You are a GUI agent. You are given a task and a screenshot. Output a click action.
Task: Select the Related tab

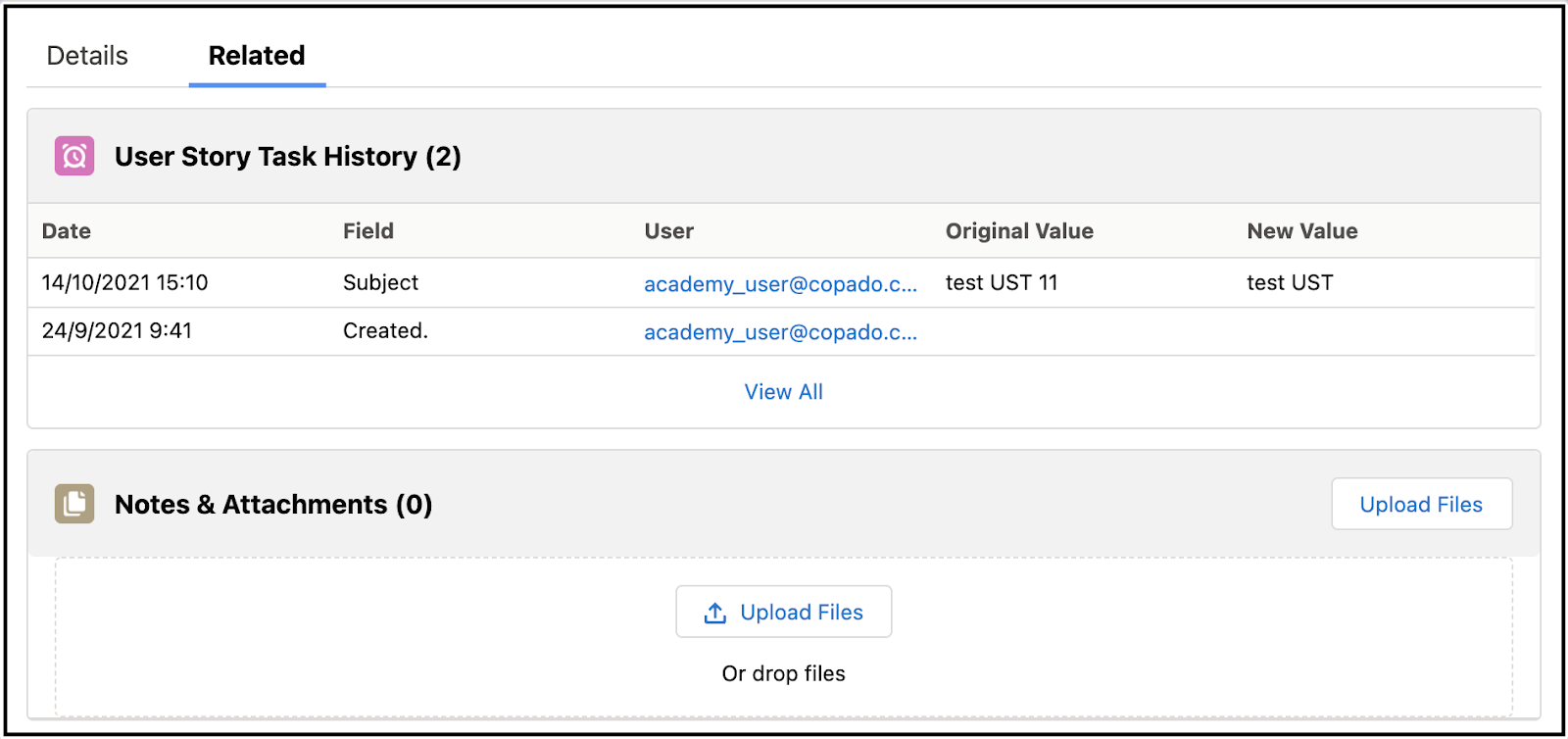tap(257, 56)
